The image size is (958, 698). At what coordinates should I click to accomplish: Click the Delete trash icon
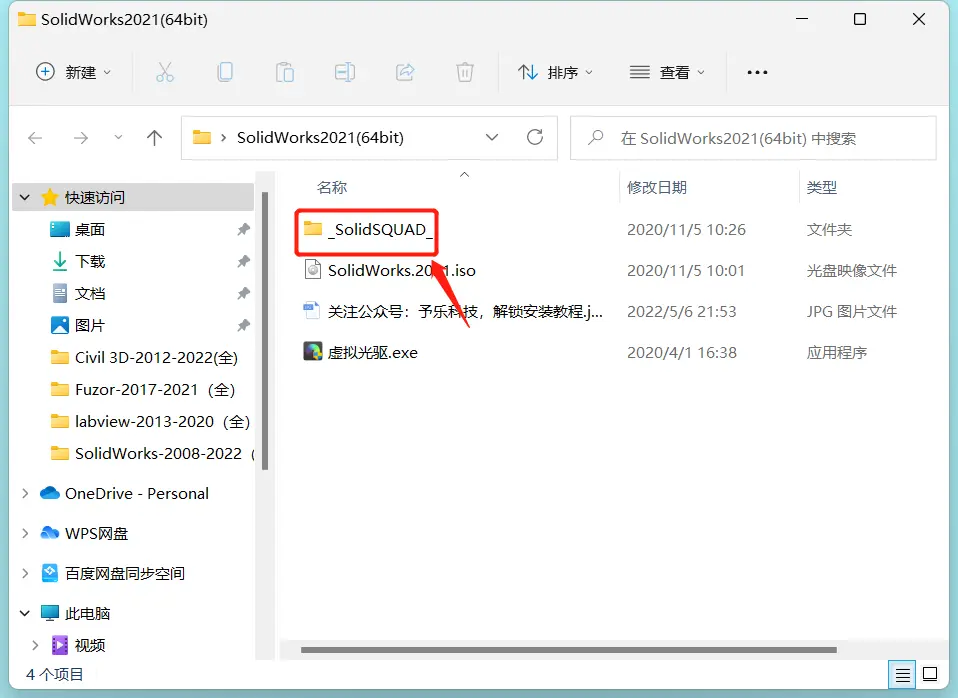tap(464, 72)
